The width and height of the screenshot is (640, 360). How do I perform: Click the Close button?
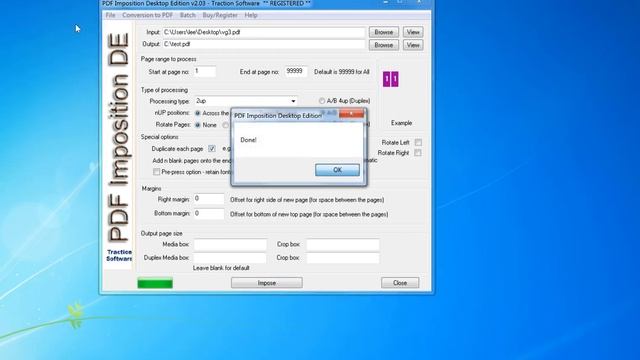click(400, 283)
